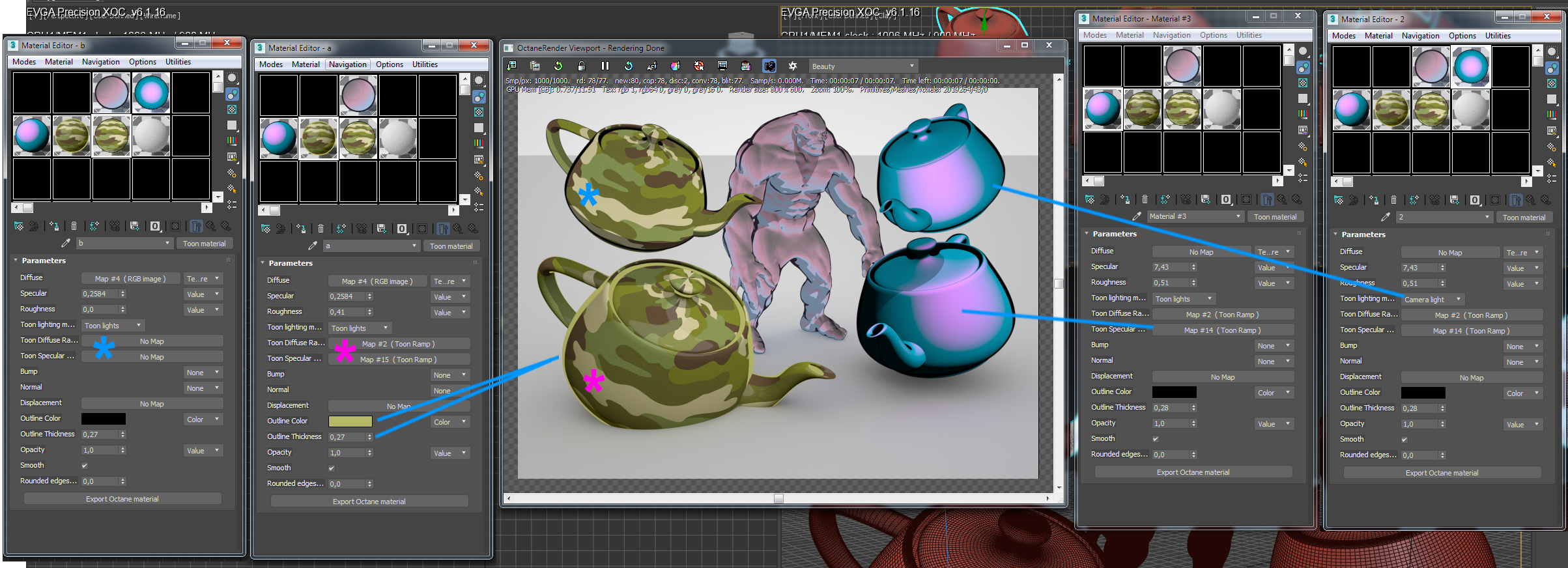This screenshot has height=568, width=1568.
Task: Click the Octane pinwheel settings icon
Action: [793, 66]
